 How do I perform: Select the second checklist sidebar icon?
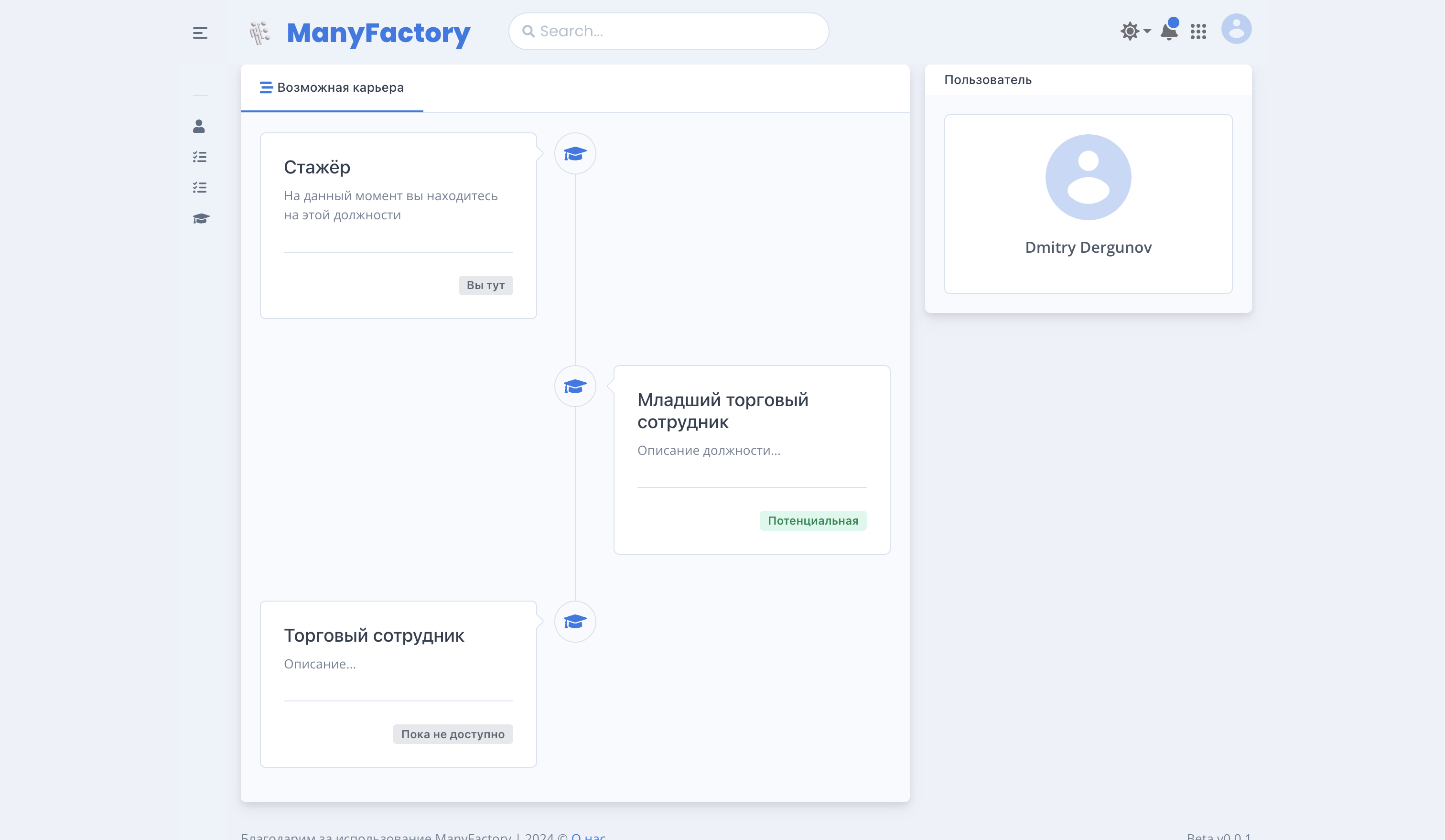pyautogui.click(x=200, y=187)
